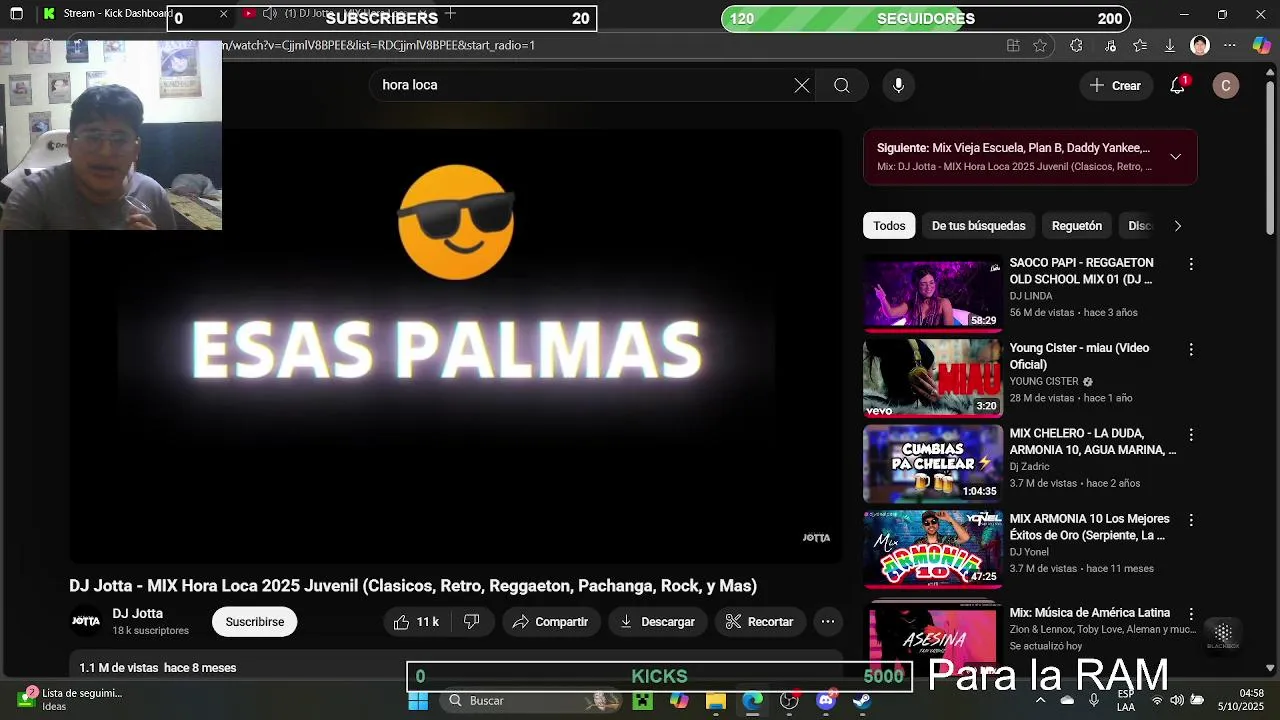Screen dimensions: 1280x720
Task: Launch Minecraft from the taskbar
Action: pyautogui.click(x=642, y=701)
